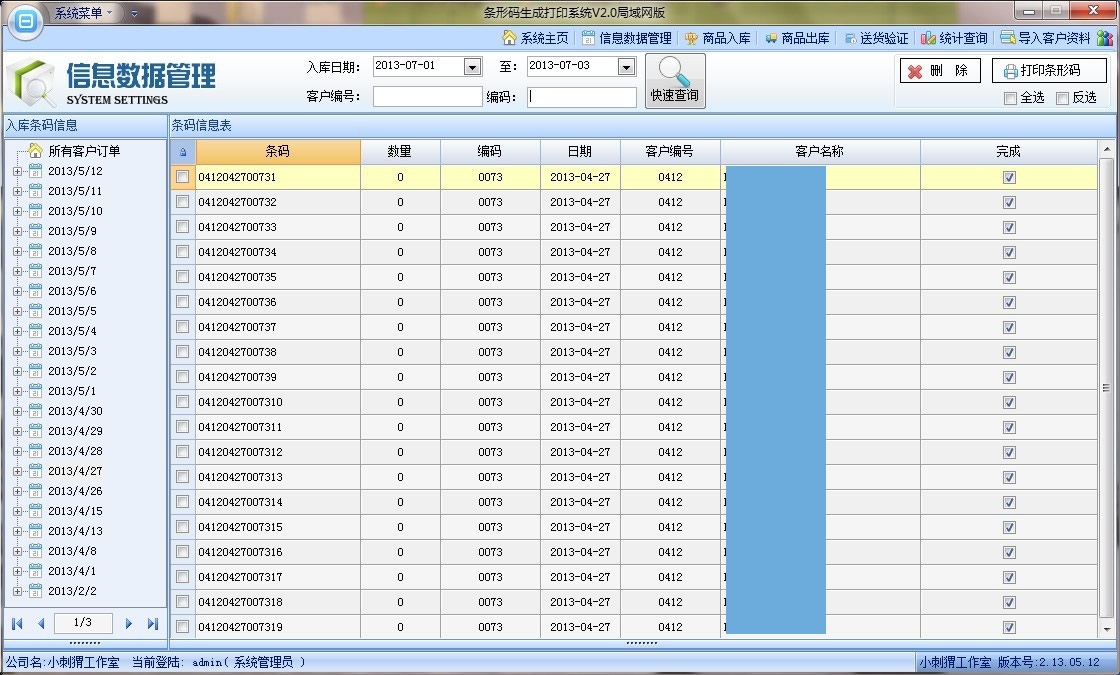Image resolution: width=1120 pixels, height=675 pixels.
Task: Click calendar icon of 2013/4/29
Action: (35, 431)
